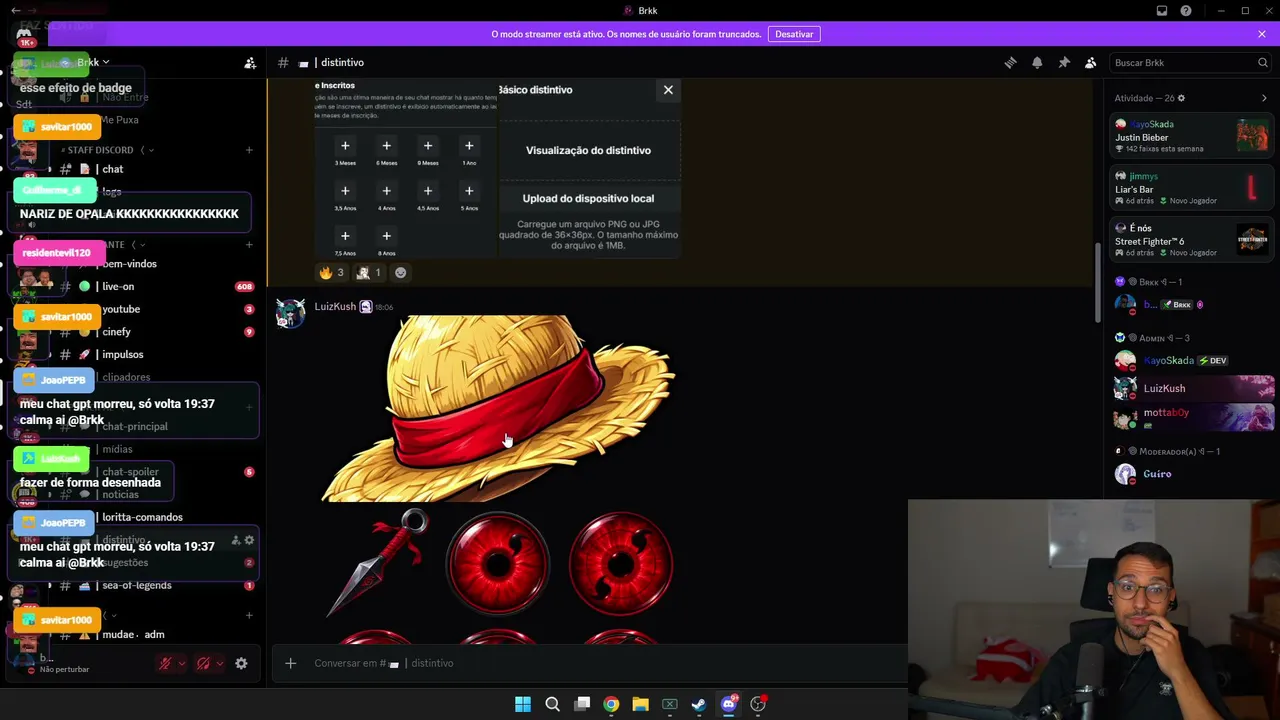Toggle headphone deafen
The height and width of the screenshot is (720, 1280).
coord(203,663)
